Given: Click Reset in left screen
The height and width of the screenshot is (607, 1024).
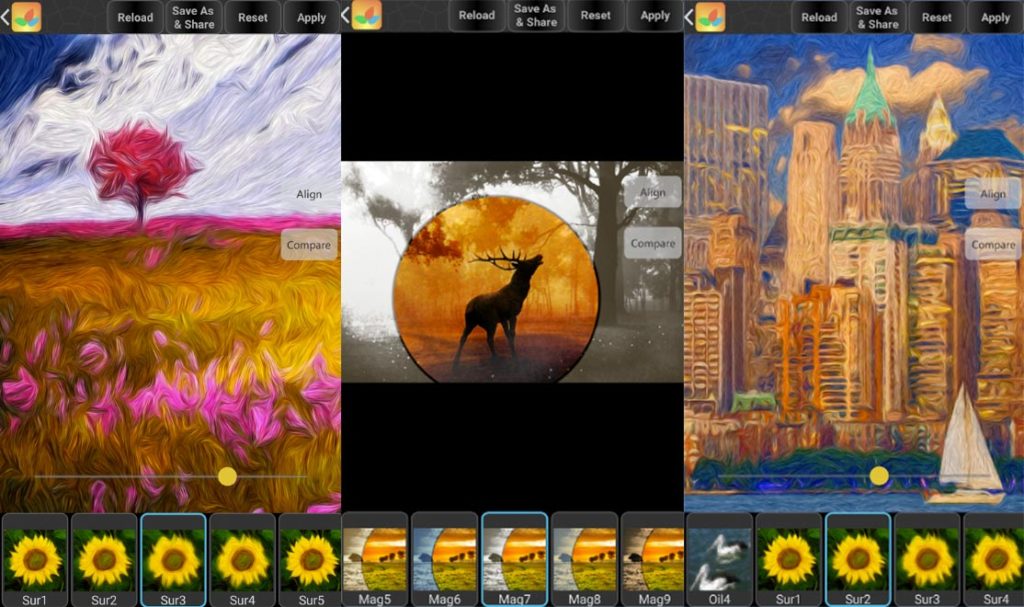Looking at the screenshot, I should (x=253, y=18).
